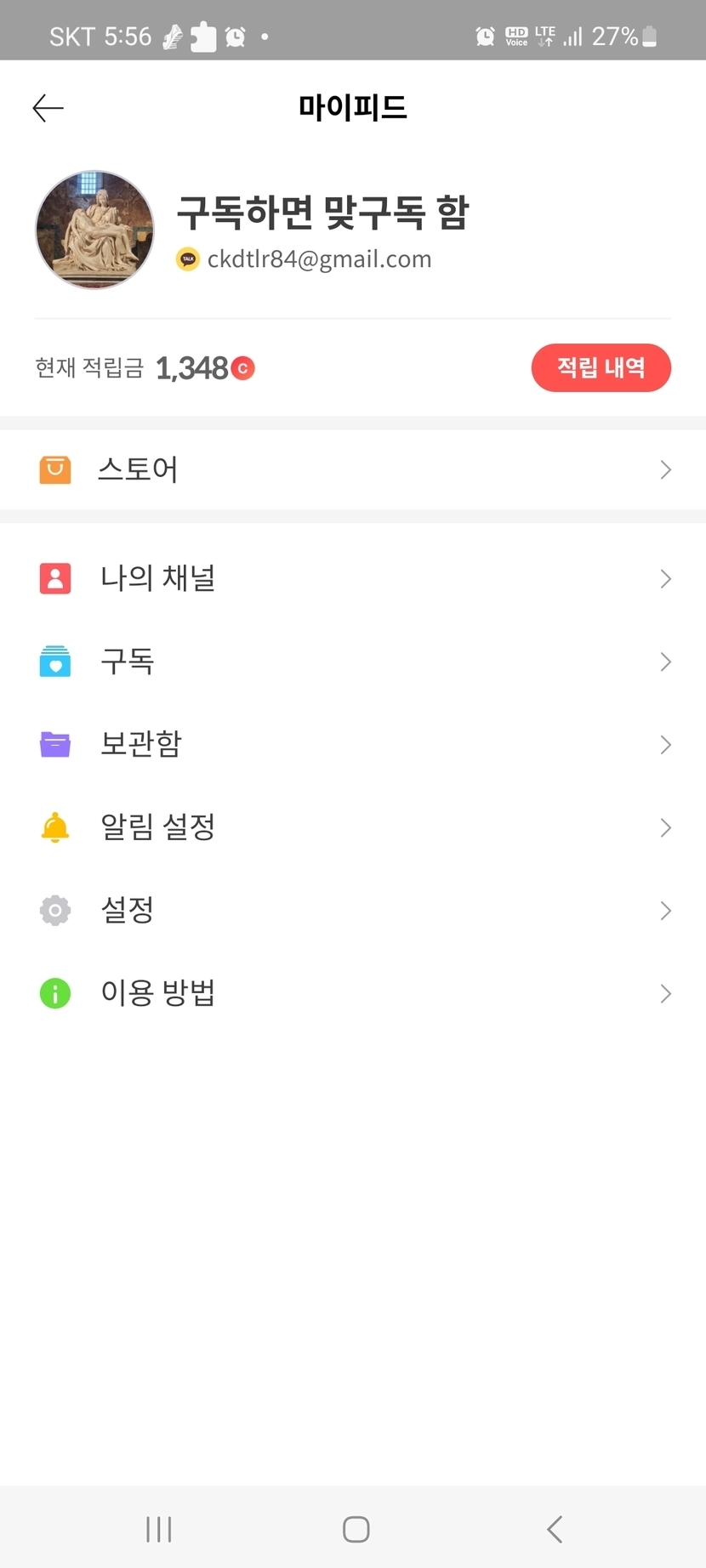
Task: Expand the 나의 채널 row chevron
Action: pyautogui.click(x=665, y=578)
